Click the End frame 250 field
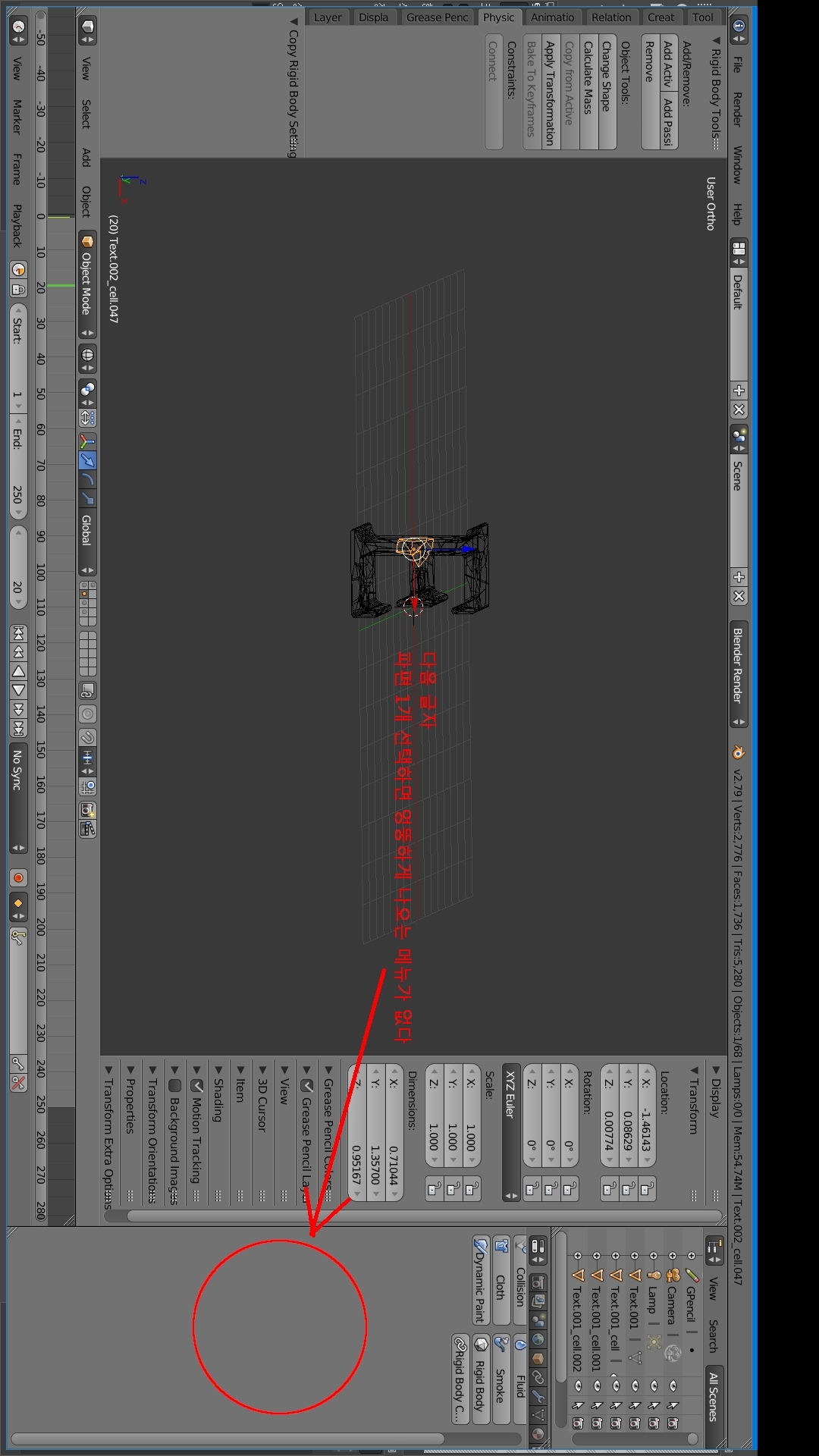This screenshot has height=1456, width=819. coord(18,469)
